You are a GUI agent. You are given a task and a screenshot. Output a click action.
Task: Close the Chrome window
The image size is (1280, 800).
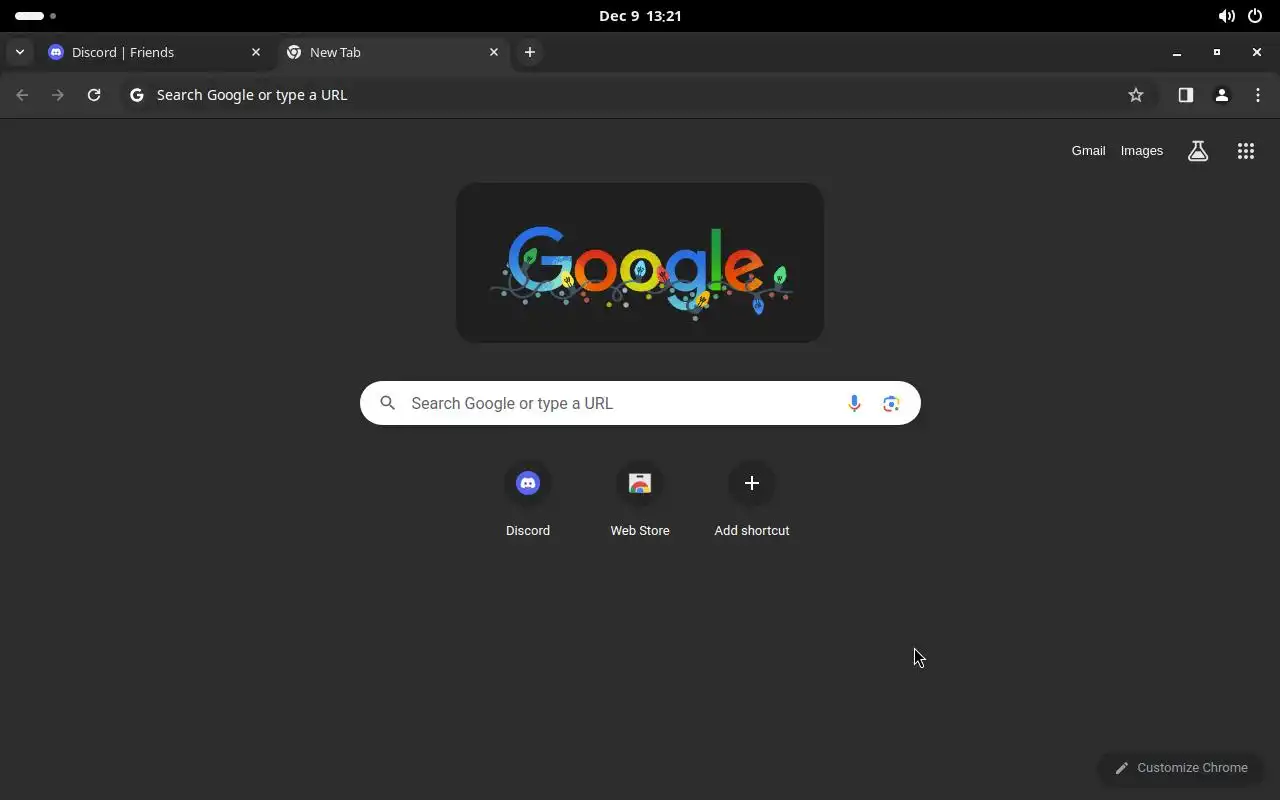pyautogui.click(x=1257, y=52)
